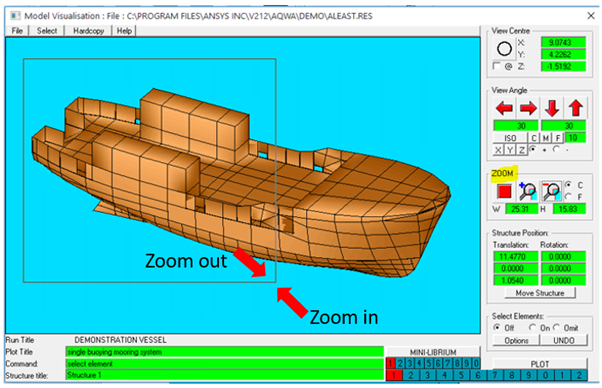Click the zoom in magnifier icon
602x388 pixels.
click(528, 191)
